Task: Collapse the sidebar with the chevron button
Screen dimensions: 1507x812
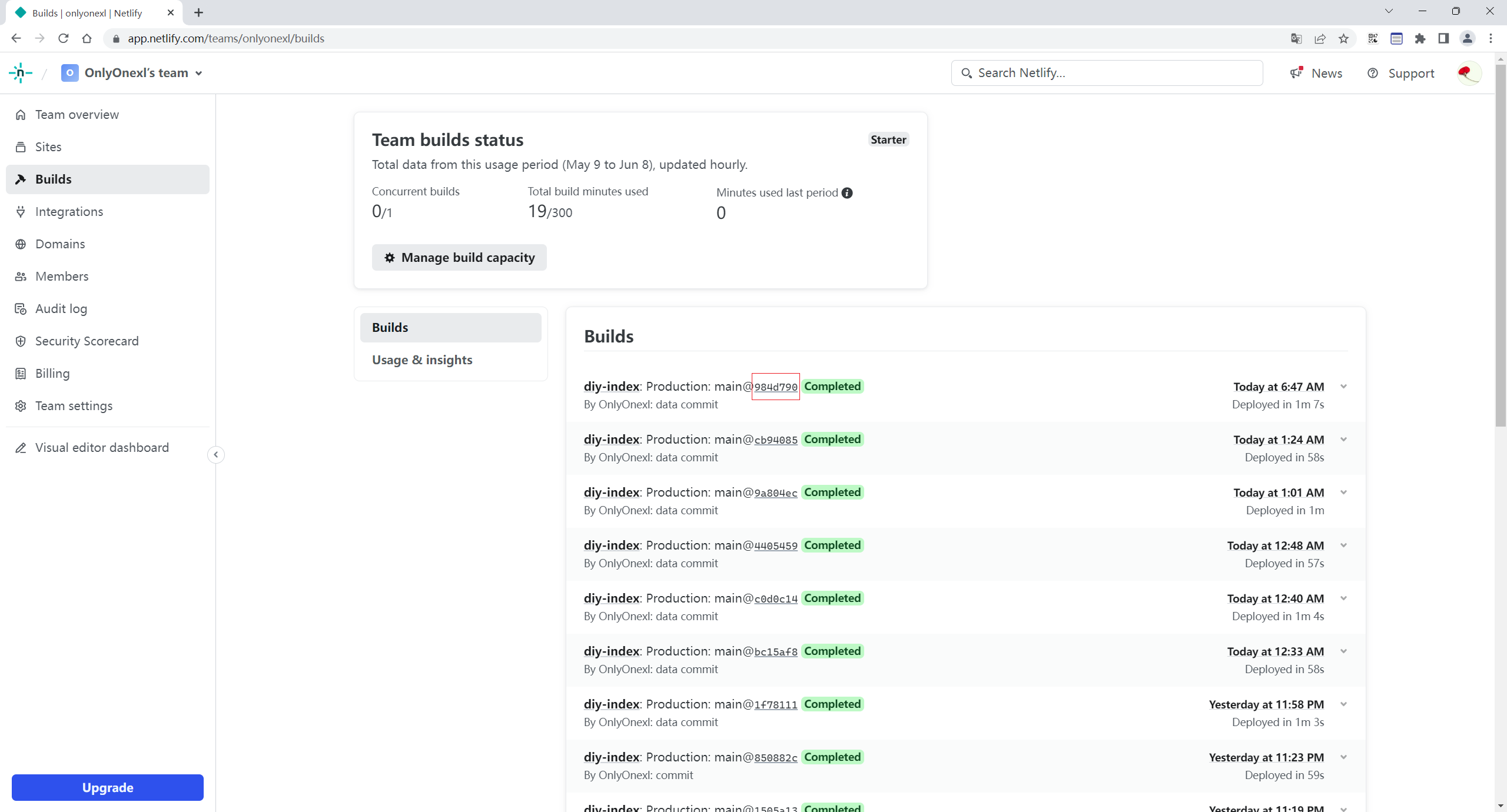Action: tap(216, 455)
